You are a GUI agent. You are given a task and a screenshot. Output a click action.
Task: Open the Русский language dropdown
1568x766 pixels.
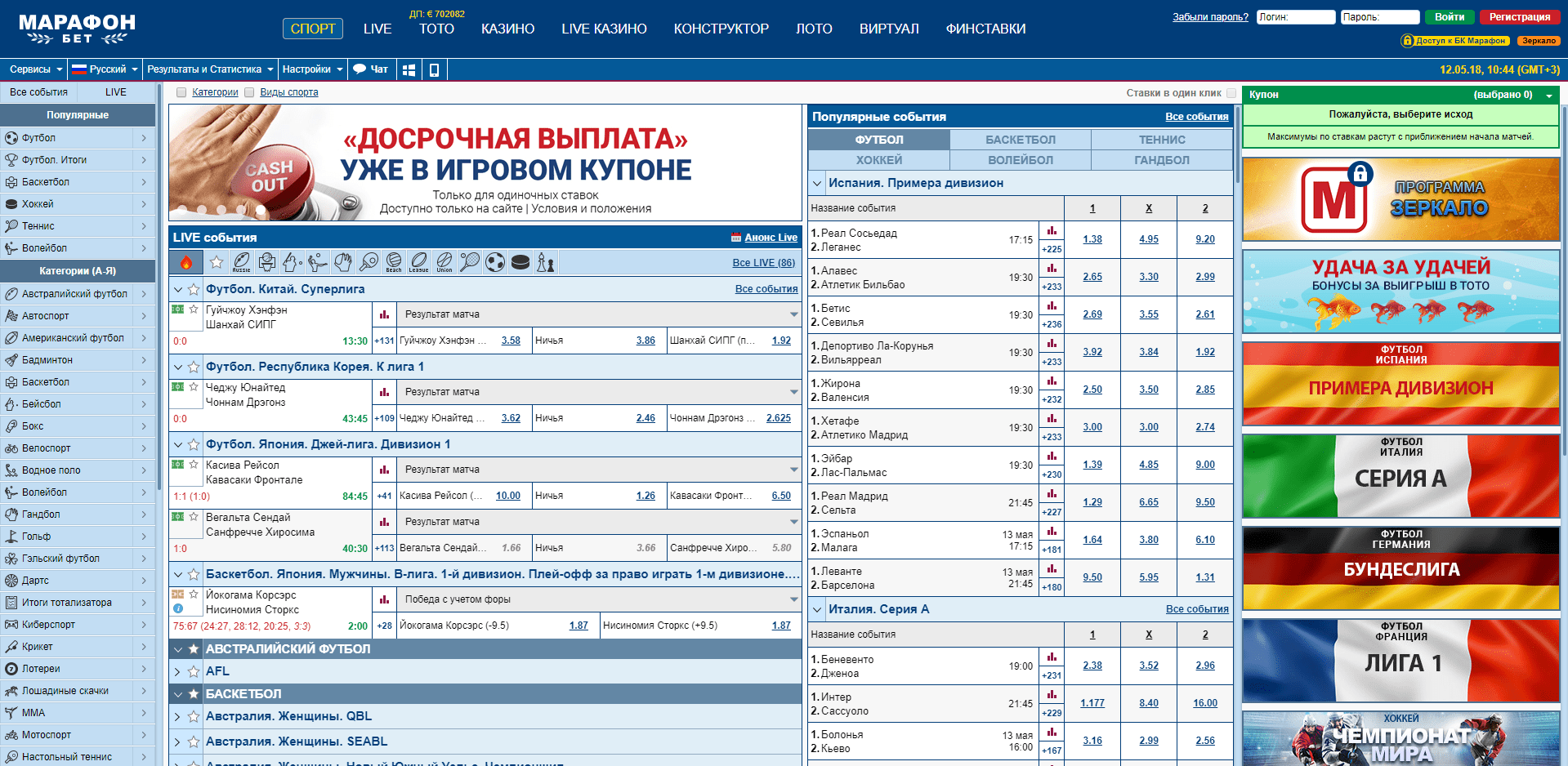pos(105,69)
